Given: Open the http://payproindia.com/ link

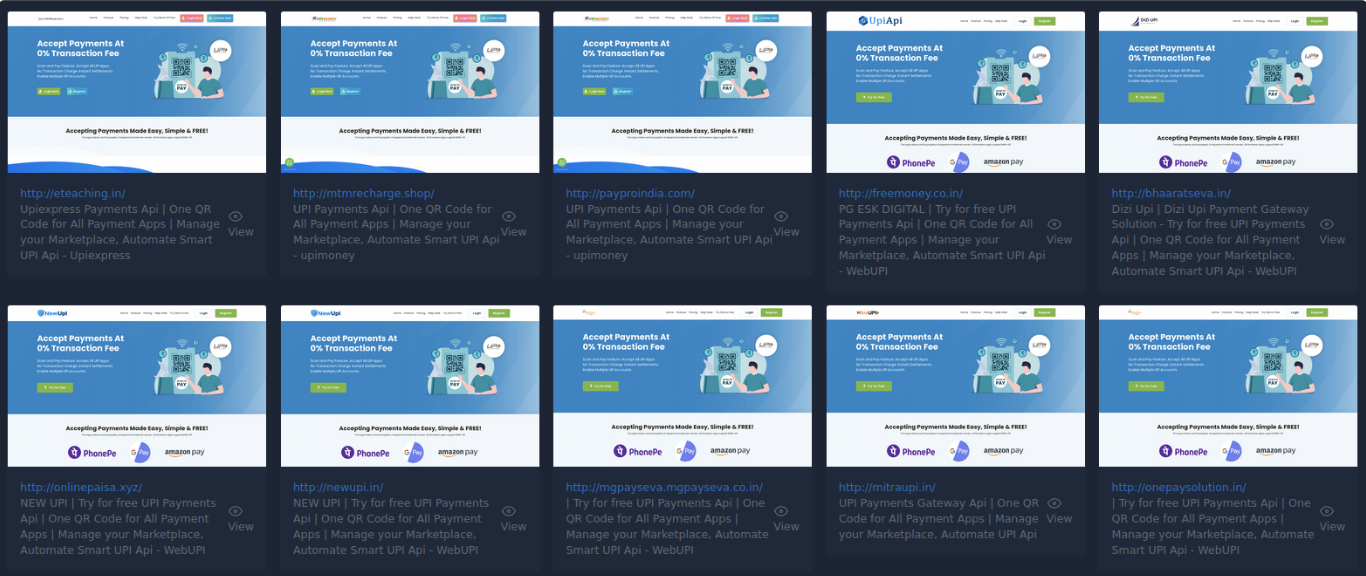Looking at the screenshot, I should tap(630, 193).
